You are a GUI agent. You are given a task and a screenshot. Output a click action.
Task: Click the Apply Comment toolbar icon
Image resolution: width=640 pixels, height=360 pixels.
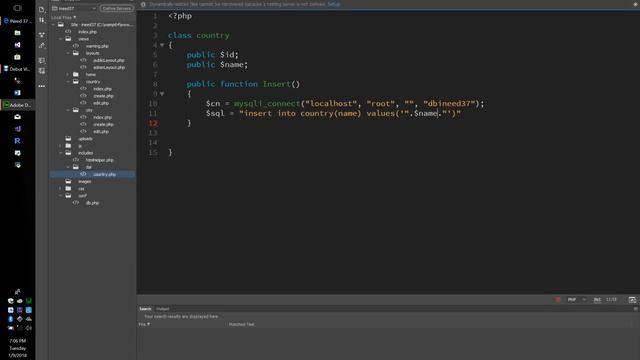coord(42,60)
